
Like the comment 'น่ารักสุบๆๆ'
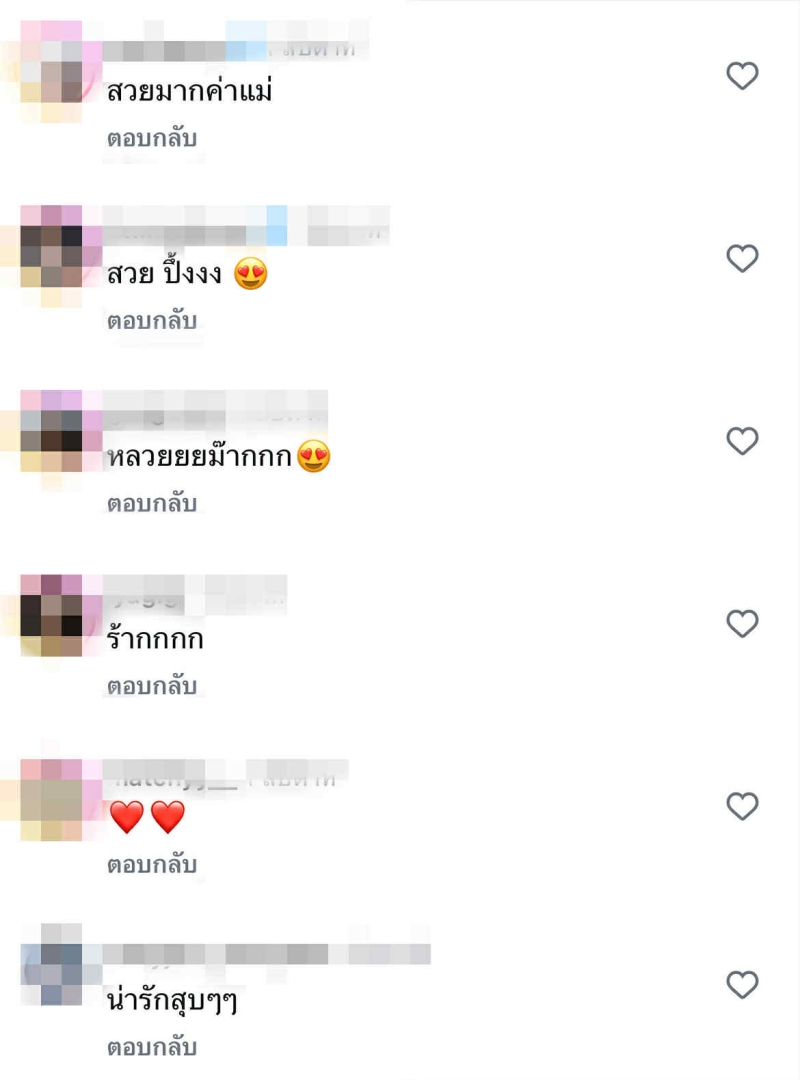pyautogui.click(x=742, y=984)
